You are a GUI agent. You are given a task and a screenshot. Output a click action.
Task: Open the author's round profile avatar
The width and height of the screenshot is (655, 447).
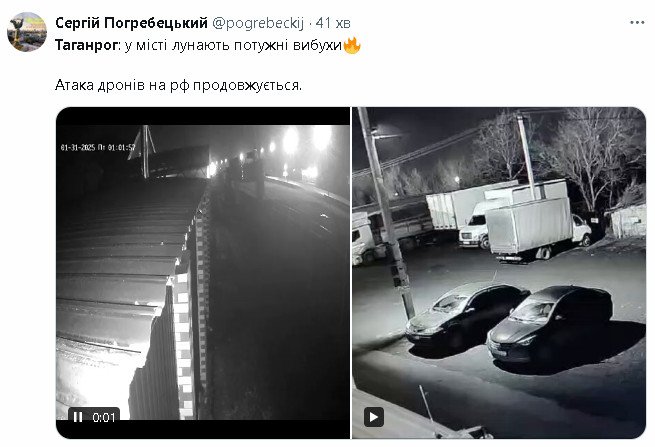click(27, 32)
